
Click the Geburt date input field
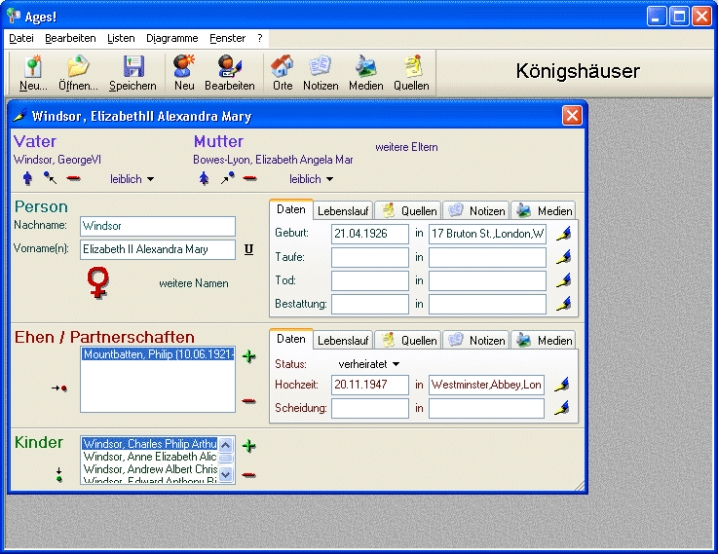[370, 234]
